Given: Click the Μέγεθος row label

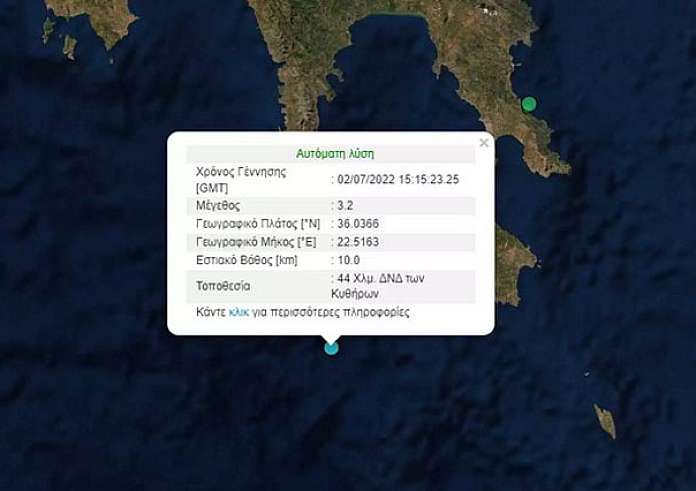Looking at the screenshot, I should coord(218,206).
